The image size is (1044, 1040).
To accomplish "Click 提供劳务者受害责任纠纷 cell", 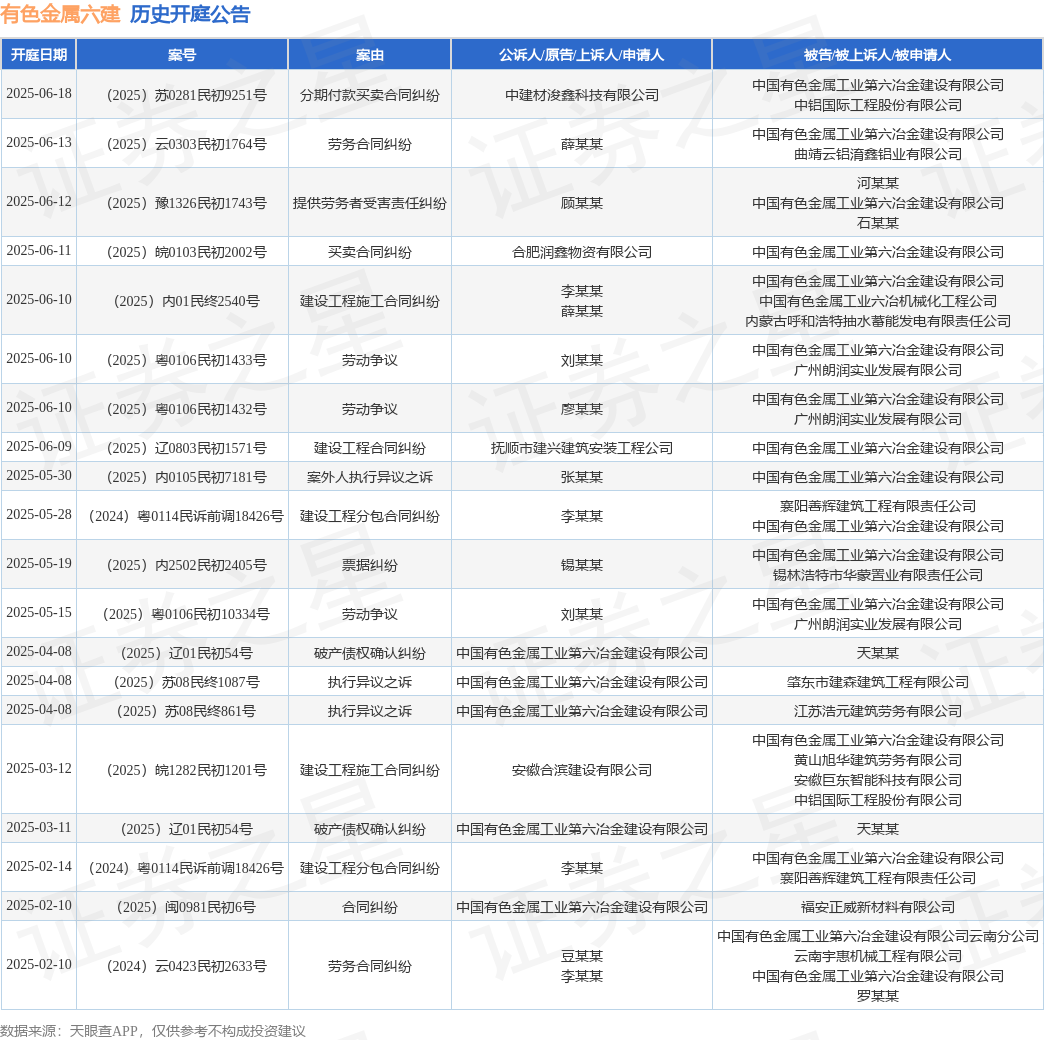I will (x=370, y=203).
